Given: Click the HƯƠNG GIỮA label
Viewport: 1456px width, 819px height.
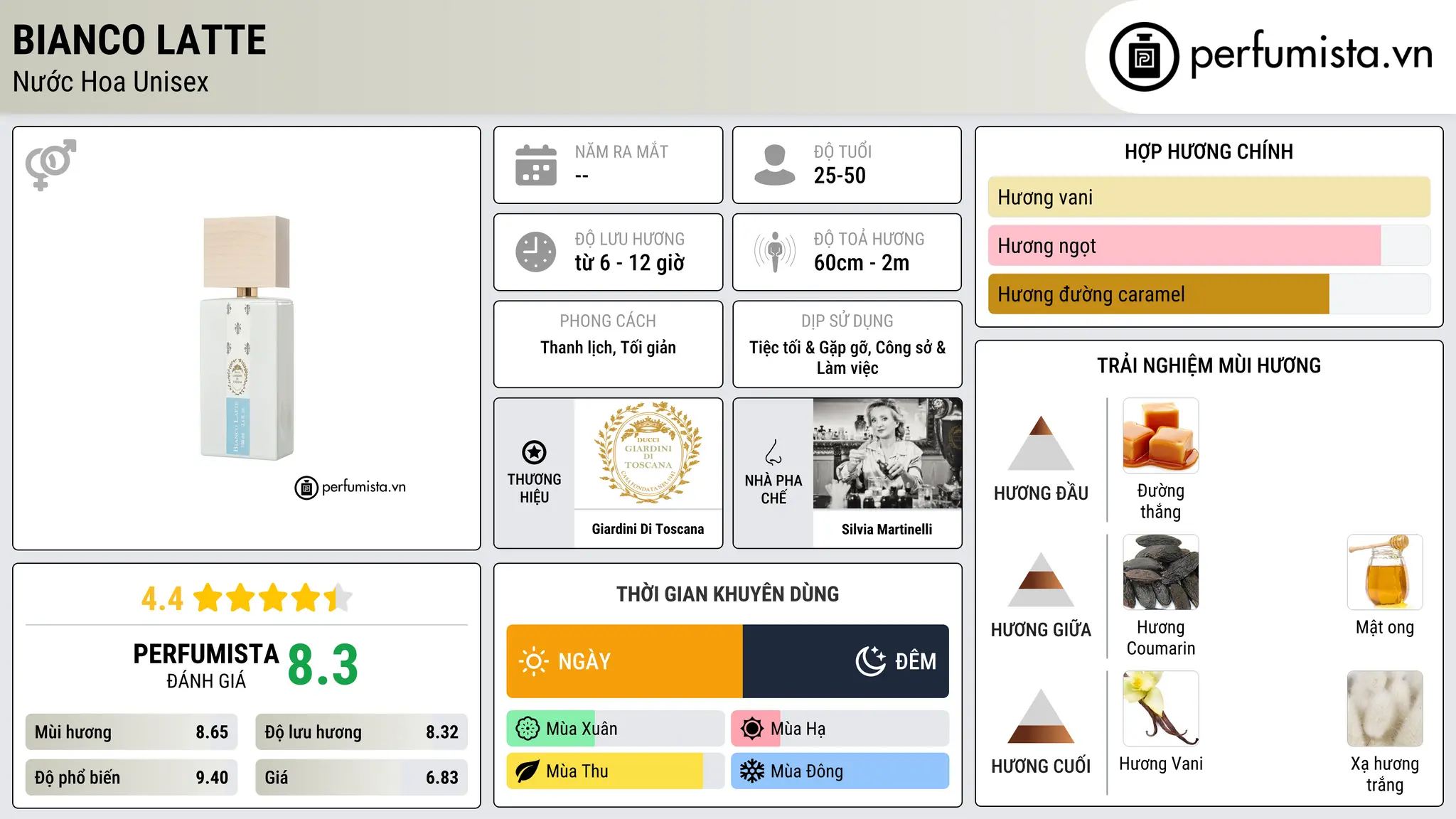Looking at the screenshot, I should click(1041, 629).
